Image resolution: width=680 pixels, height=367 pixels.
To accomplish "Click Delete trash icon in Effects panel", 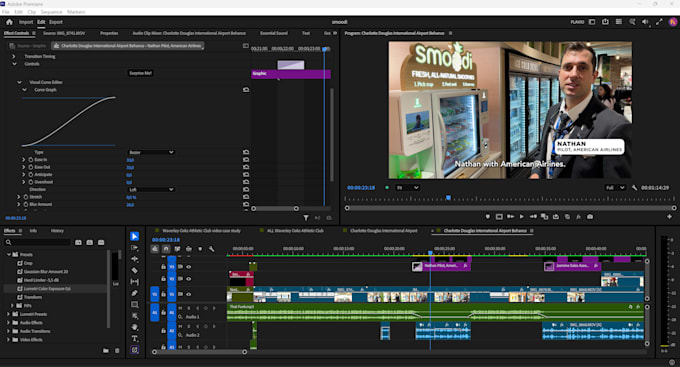I will click(117, 351).
